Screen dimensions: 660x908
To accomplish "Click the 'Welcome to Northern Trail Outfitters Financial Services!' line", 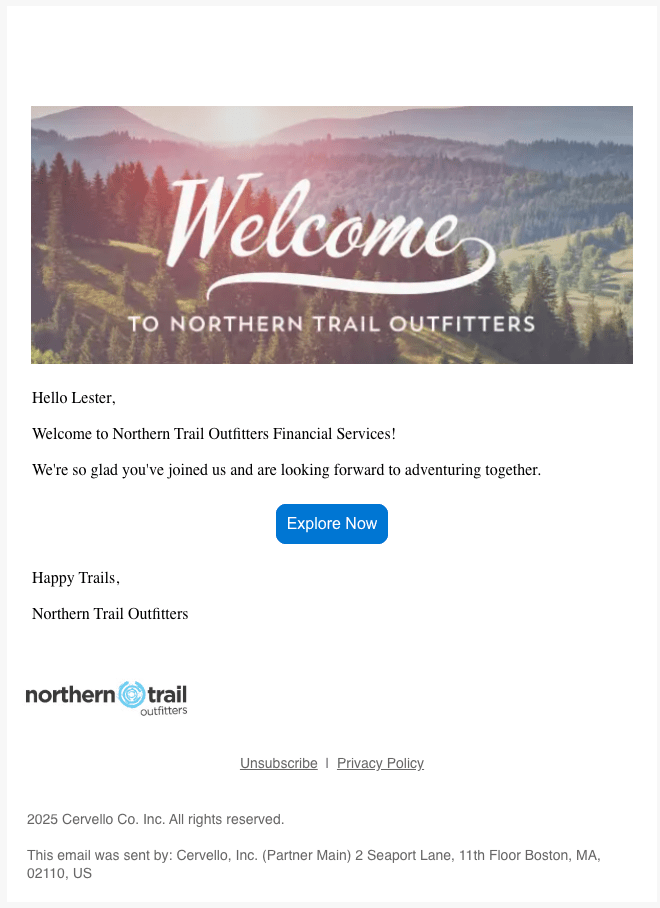I will tap(214, 434).
